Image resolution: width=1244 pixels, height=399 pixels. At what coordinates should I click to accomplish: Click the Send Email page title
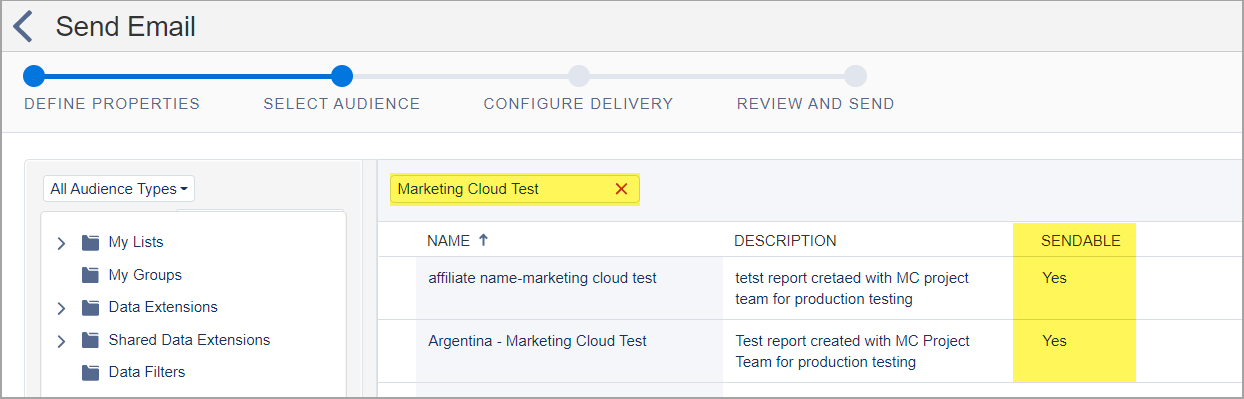(x=126, y=27)
